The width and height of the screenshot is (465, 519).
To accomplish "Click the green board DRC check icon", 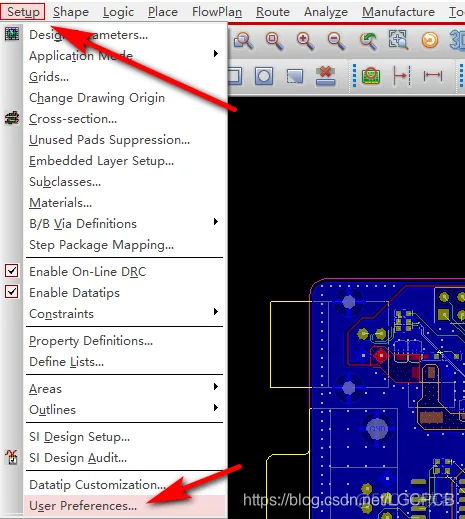I will [371, 76].
